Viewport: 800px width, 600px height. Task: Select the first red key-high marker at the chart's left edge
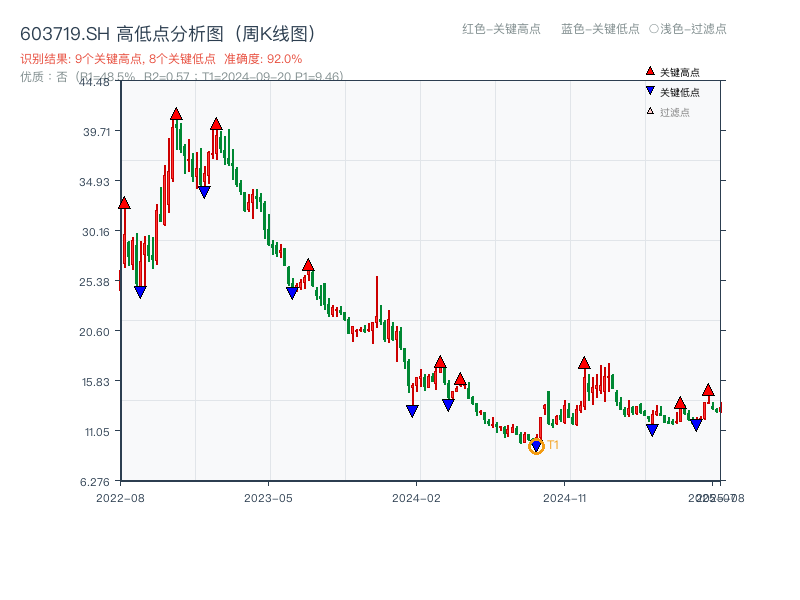(124, 202)
